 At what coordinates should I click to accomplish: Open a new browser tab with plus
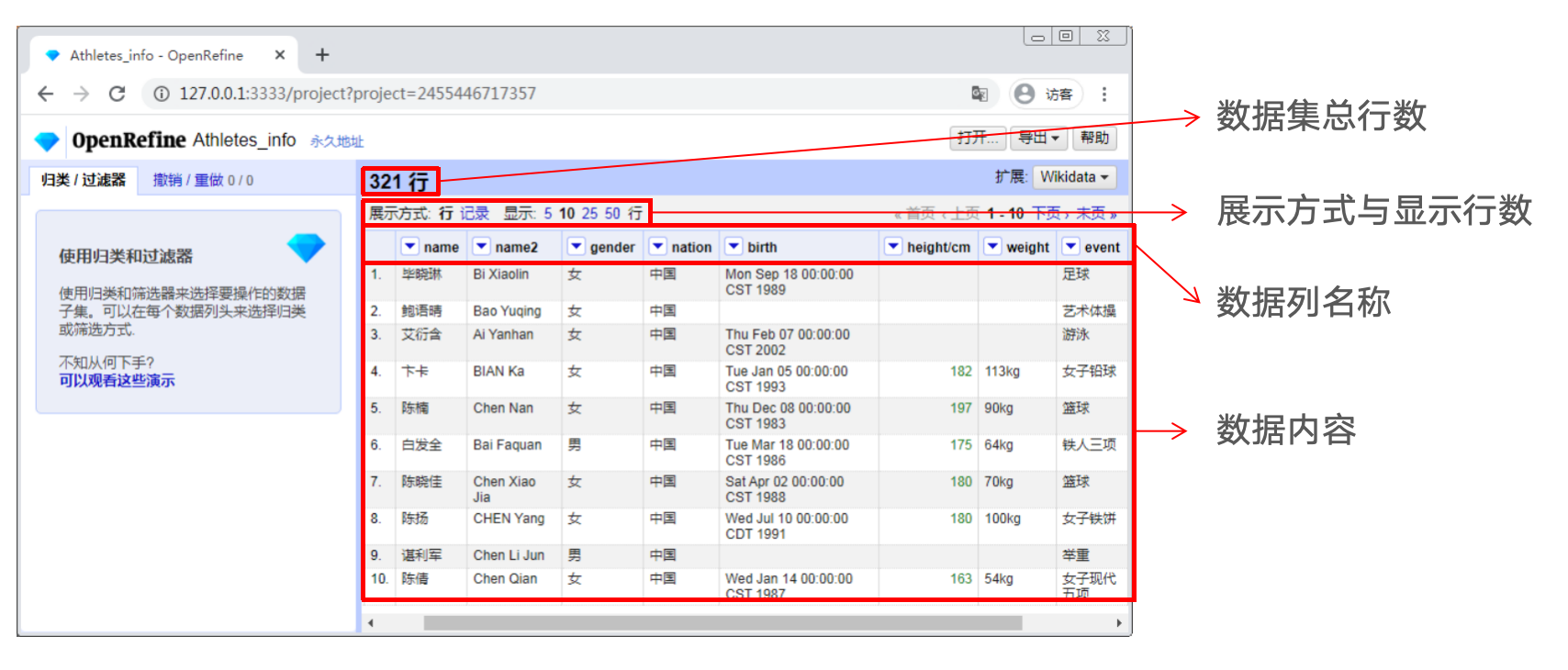[x=322, y=55]
